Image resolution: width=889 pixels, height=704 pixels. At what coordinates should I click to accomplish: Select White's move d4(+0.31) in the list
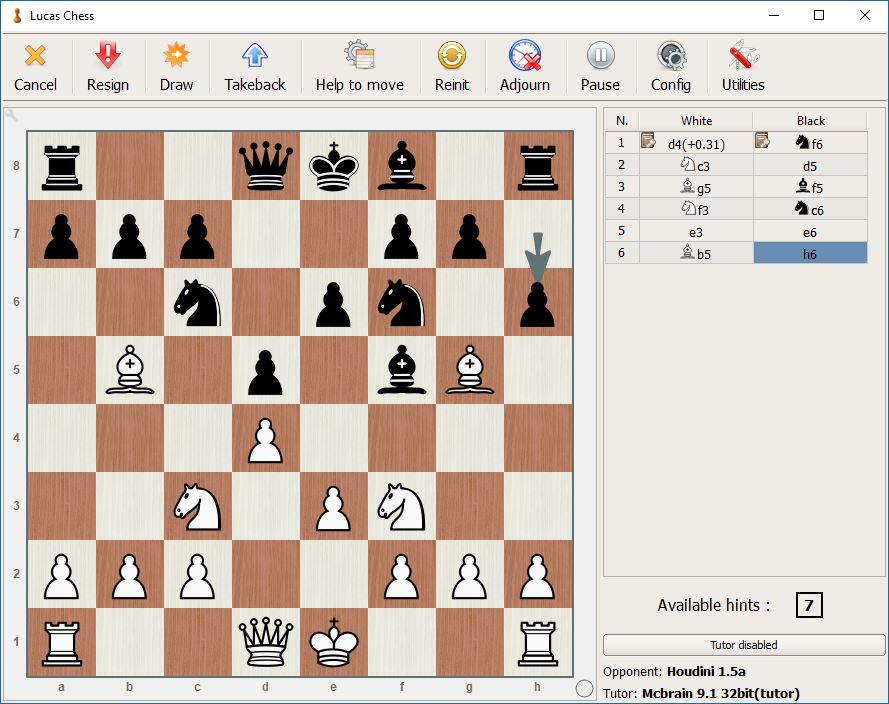[x=696, y=143]
